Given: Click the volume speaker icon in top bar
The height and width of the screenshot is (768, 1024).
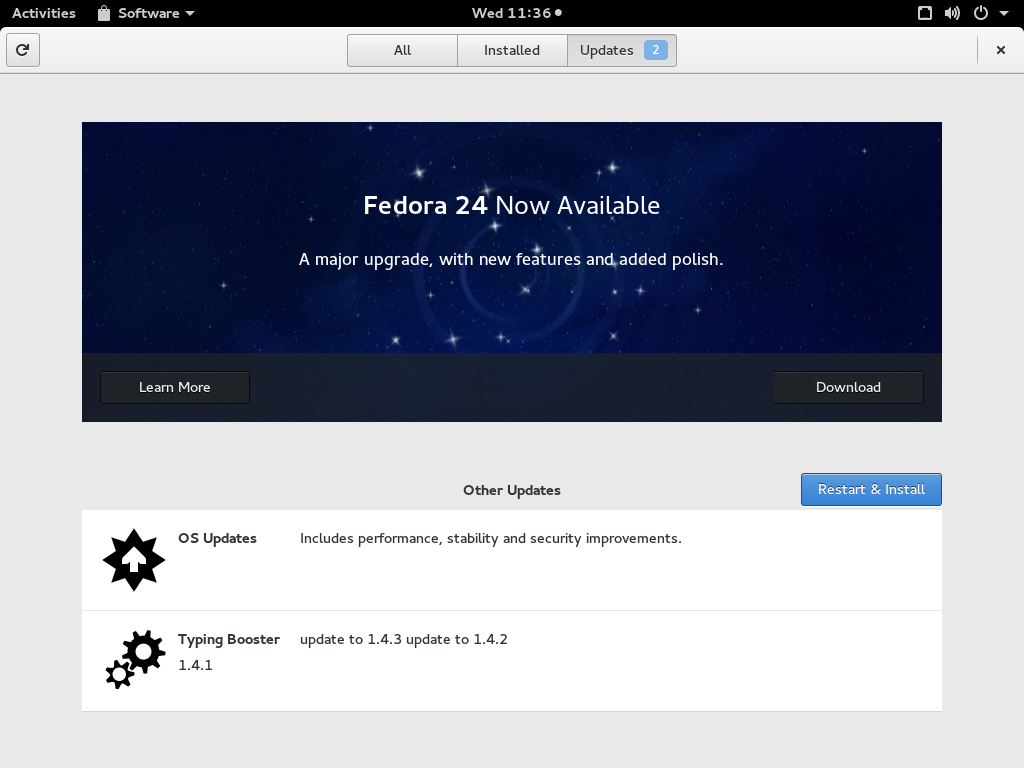Looking at the screenshot, I should (x=950, y=13).
